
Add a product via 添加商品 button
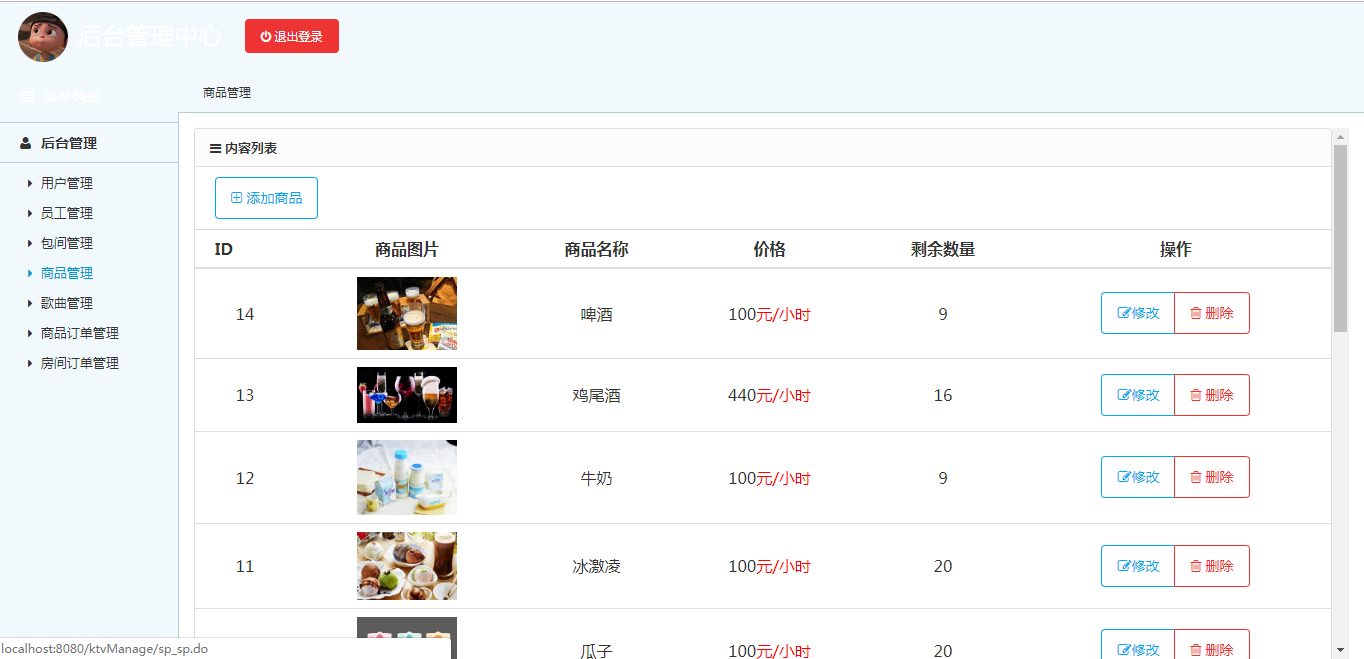tap(266, 198)
